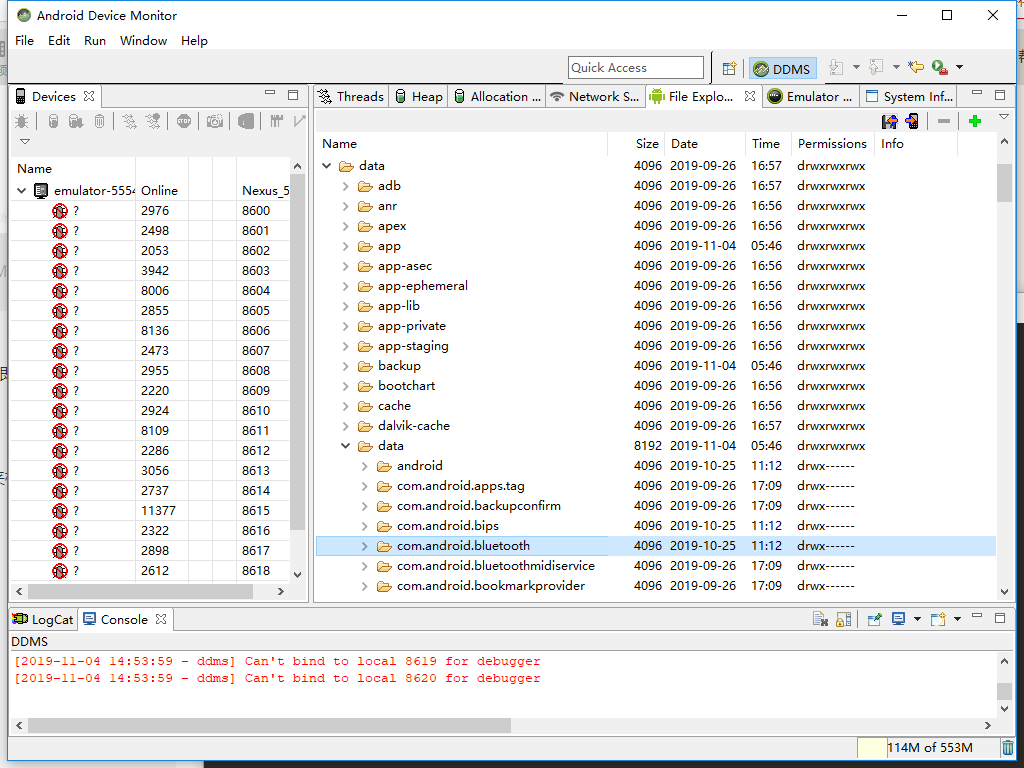Expand the adb folder
This screenshot has width=1024, height=768.
pyautogui.click(x=345, y=186)
